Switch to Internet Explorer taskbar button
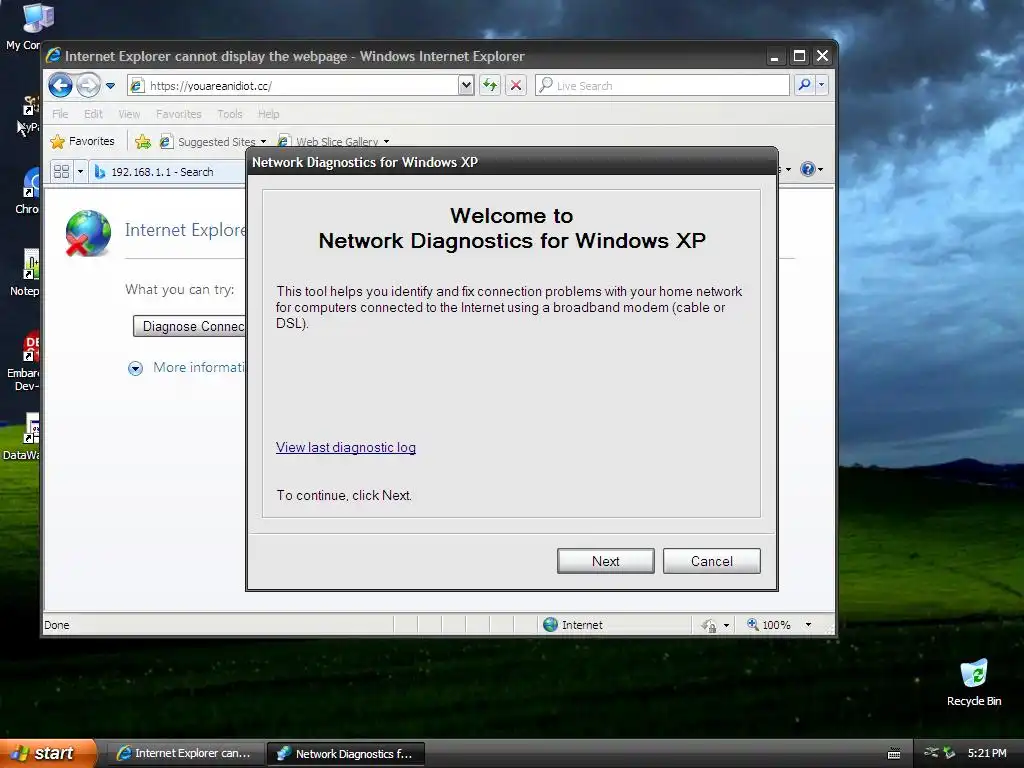Screen dimensions: 1024x768 pos(184,753)
